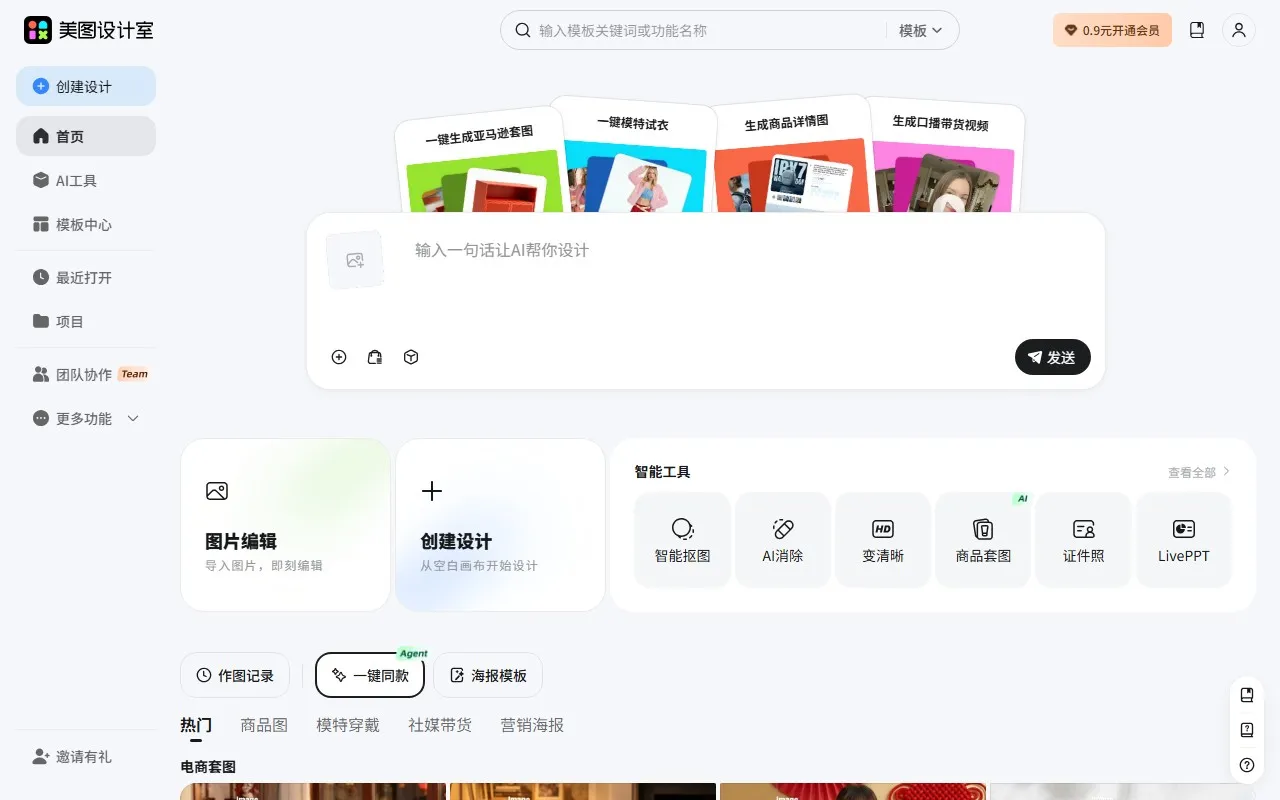Select the 变清晰 HD enhance tool
This screenshot has height=800, width=1280.
coord(882,538)
